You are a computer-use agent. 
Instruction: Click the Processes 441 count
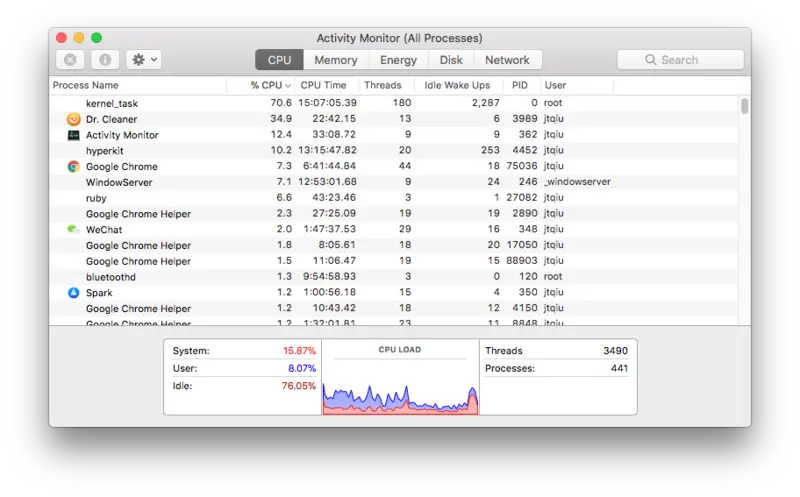coord(619,368)
